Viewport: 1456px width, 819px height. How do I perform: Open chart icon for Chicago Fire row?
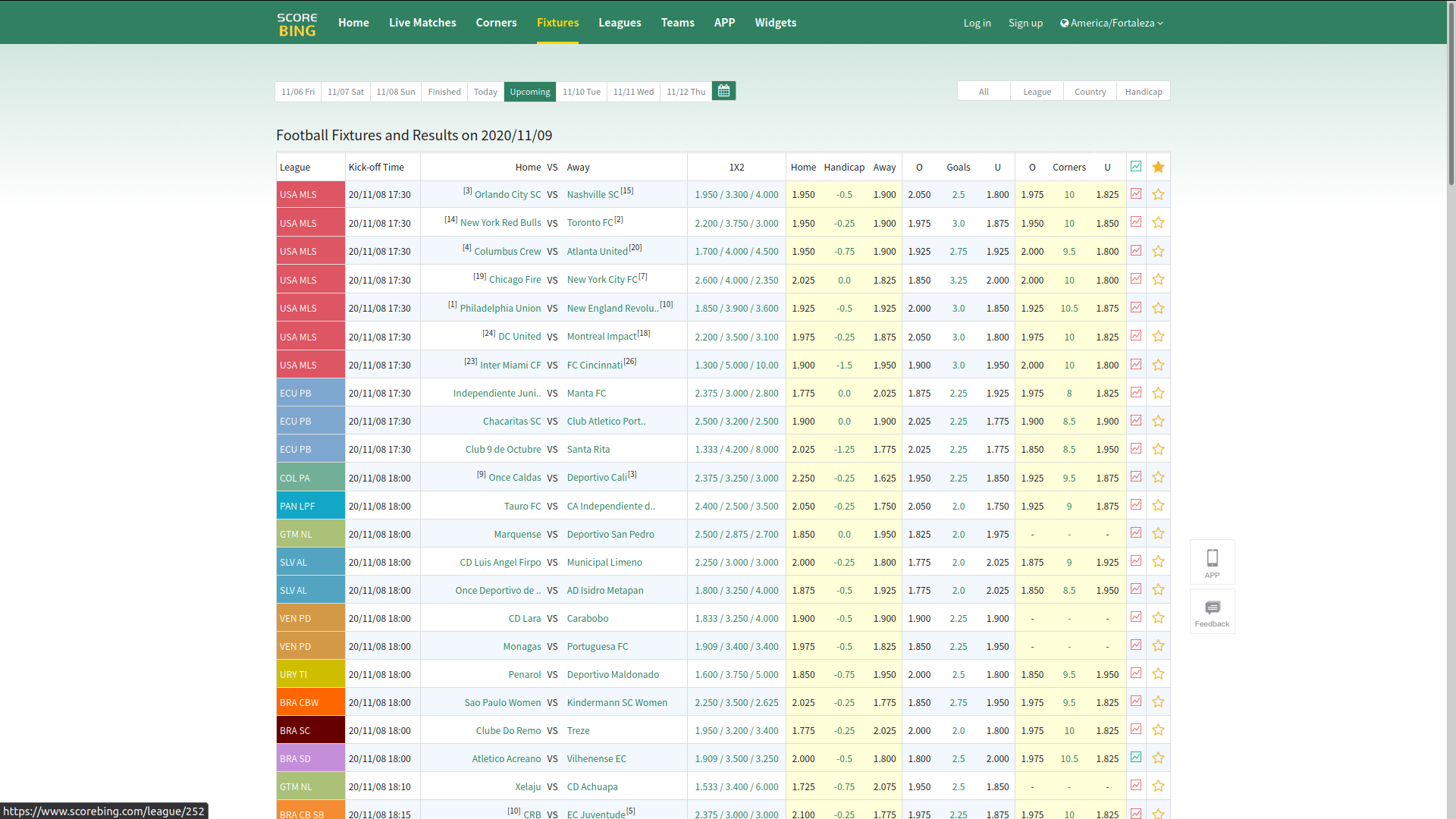tap(1136, 278)
